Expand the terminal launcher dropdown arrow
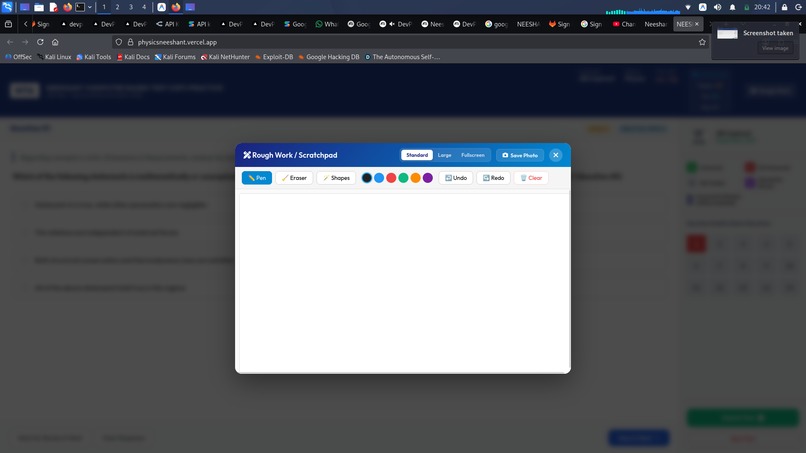The width and height of the screenshot is (806, 453). [x=89, y=7]
